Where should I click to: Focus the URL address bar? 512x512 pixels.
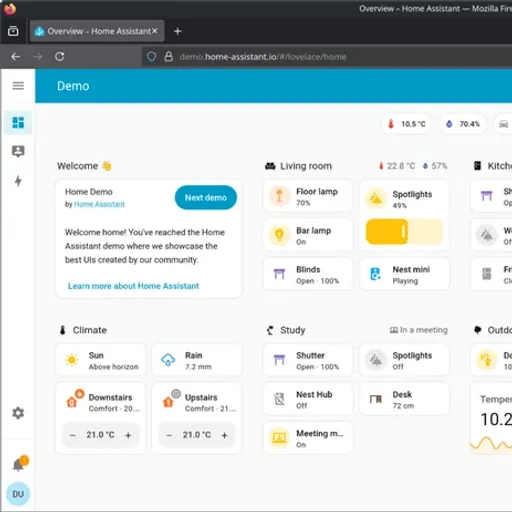[x=327, y=57]
